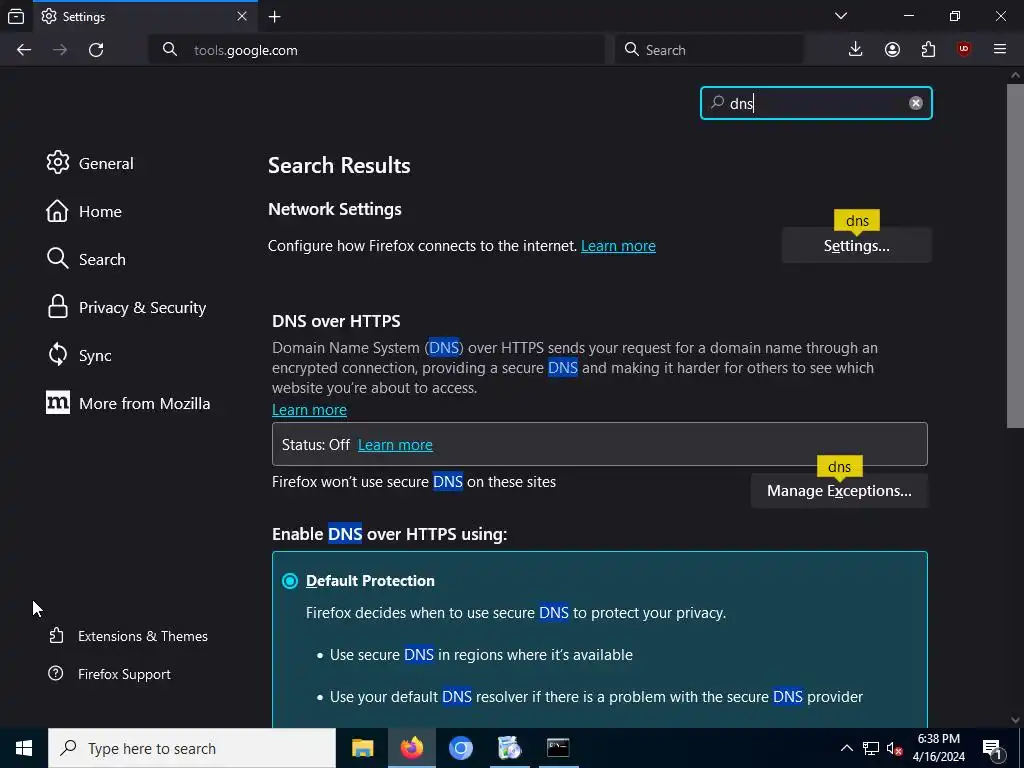Show hidden system tray icons
The height and width of the screenshot is (768, 1024).
pos(846,748)
